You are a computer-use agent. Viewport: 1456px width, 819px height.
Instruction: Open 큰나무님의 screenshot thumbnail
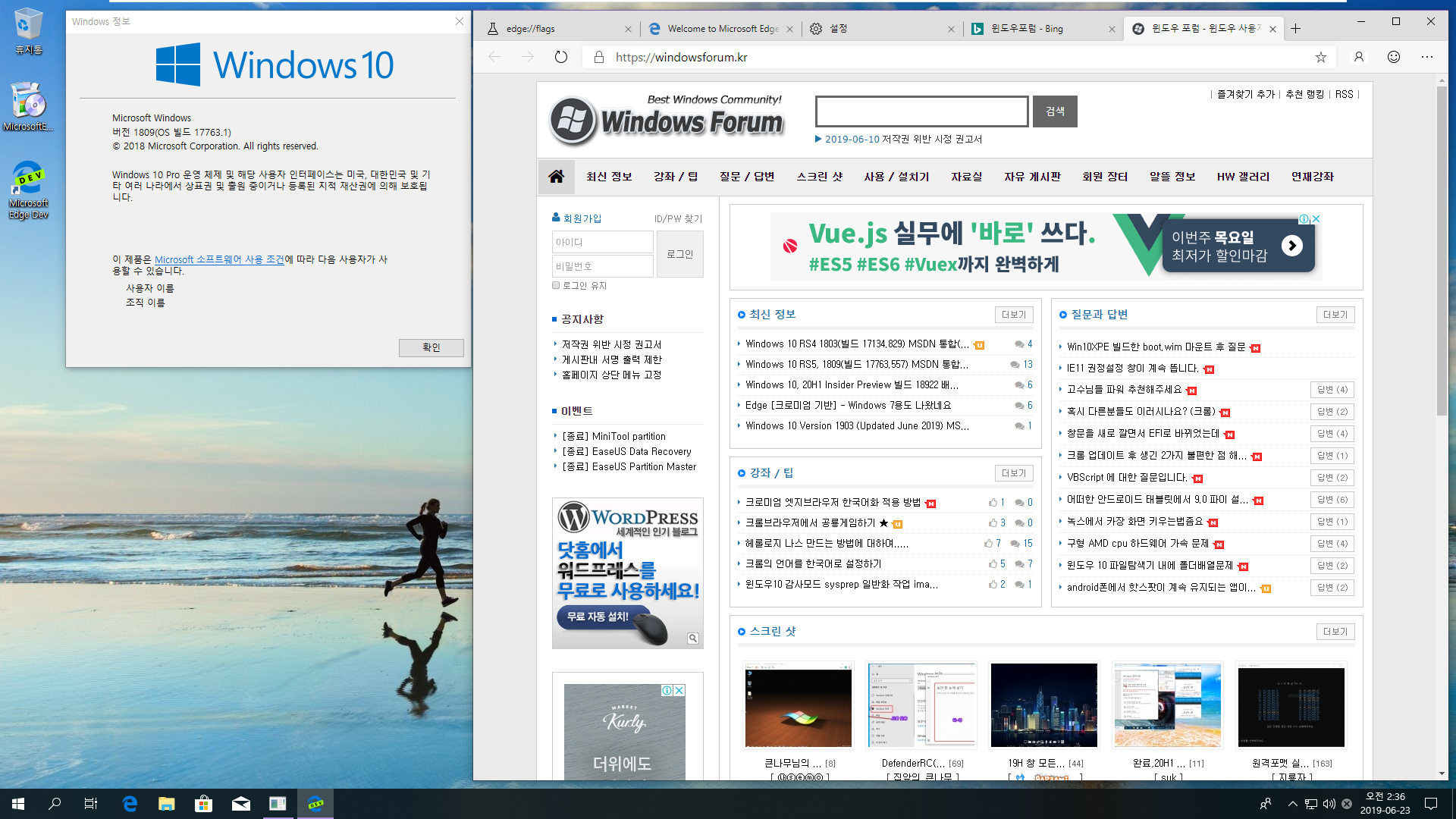pos(799,705)
